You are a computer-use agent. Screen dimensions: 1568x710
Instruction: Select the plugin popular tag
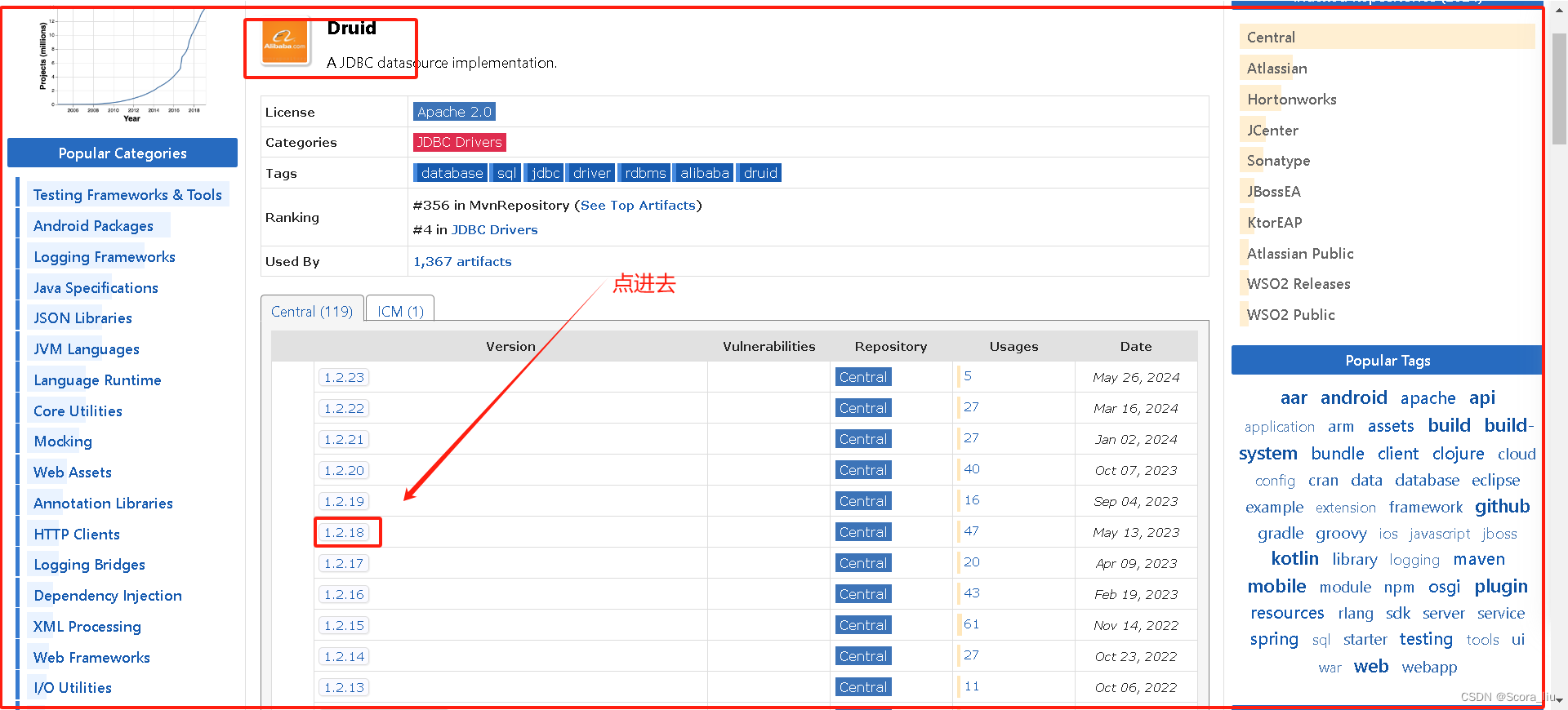tap(1501, 587)
